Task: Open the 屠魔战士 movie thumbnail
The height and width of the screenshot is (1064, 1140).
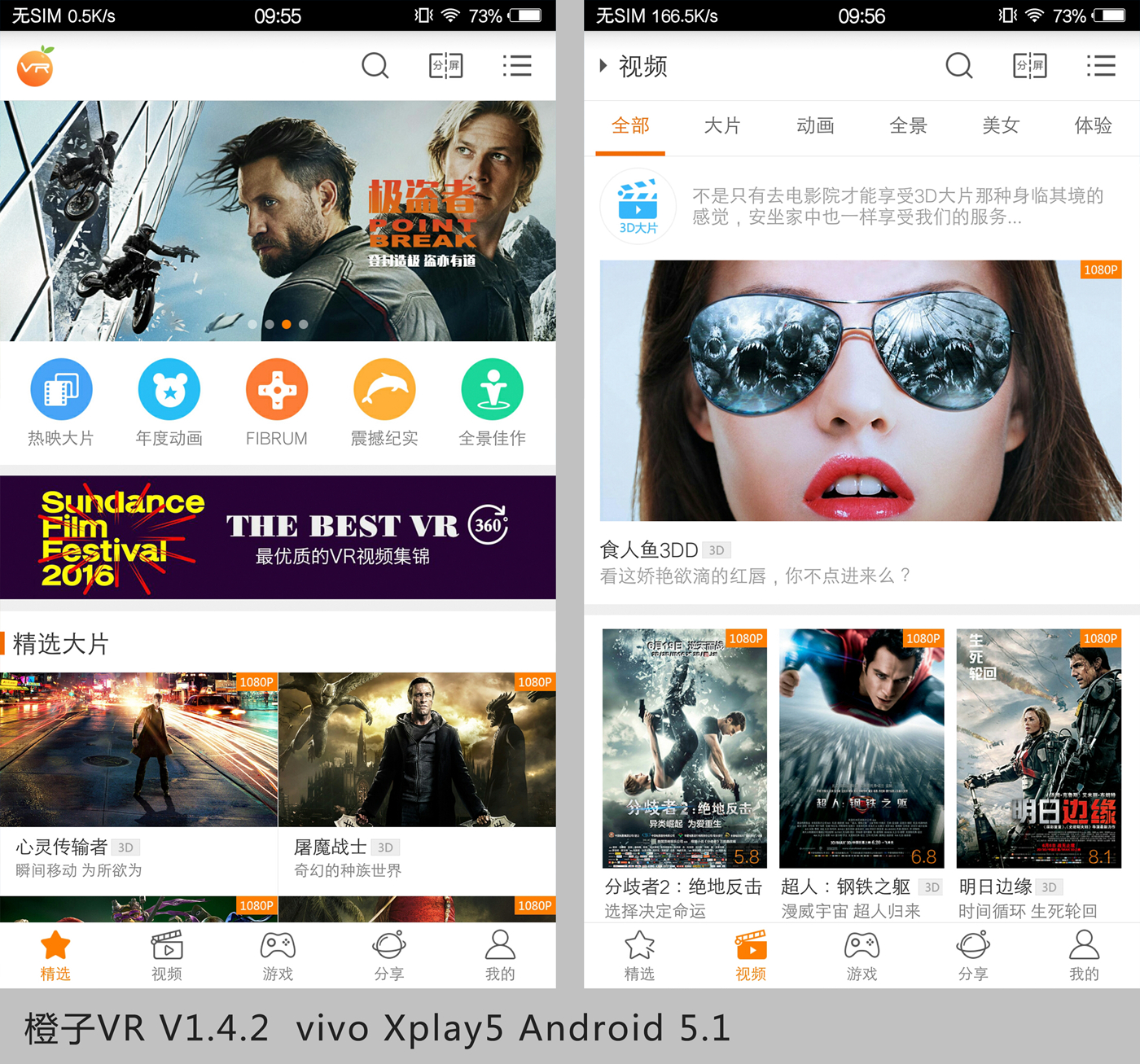Action: [x=418, y=750]
